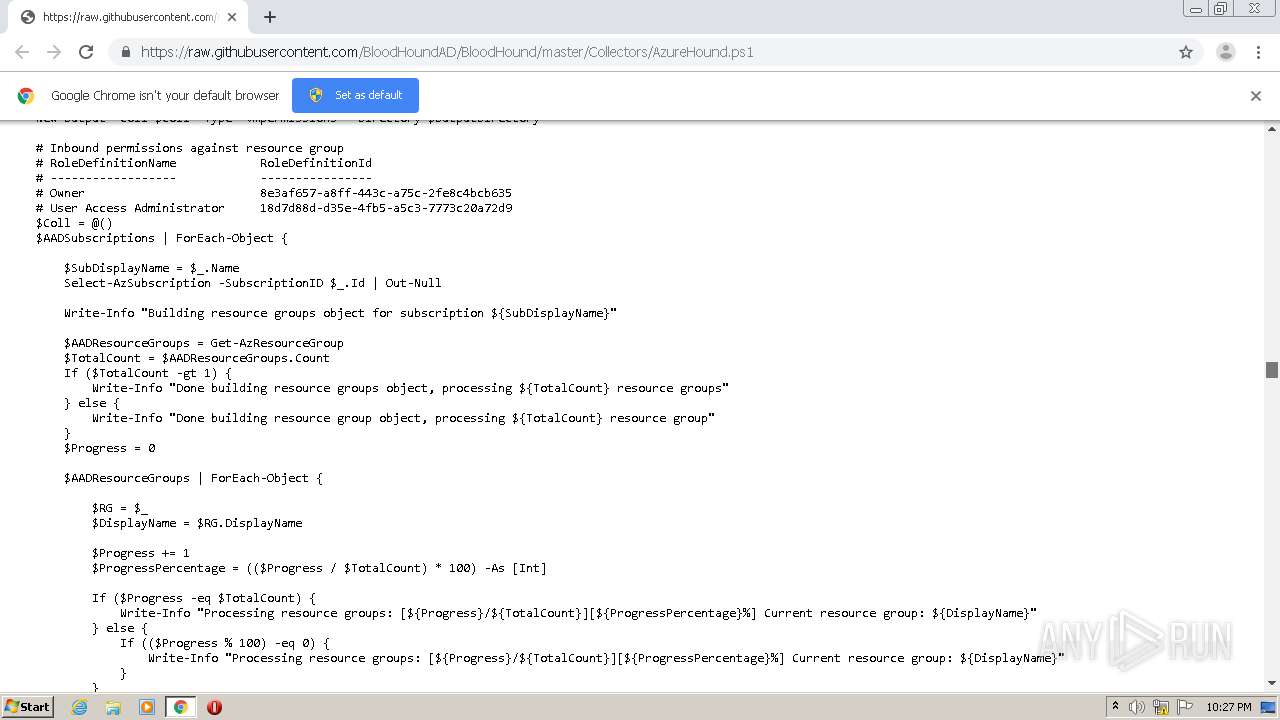Click the scrollbar down arrow
The image size is (1280, 720).
click(x=1272, y=683)
